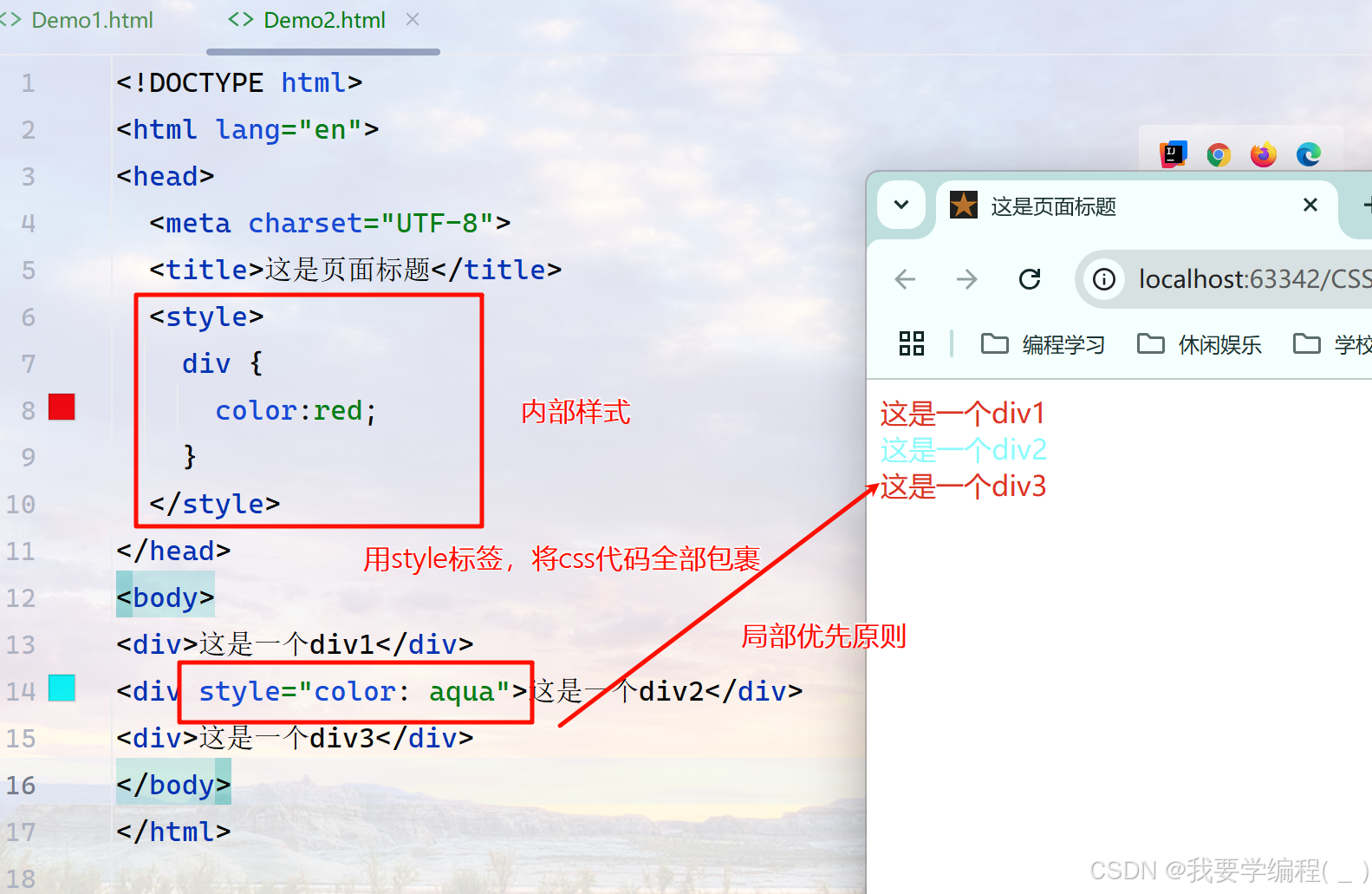
Task: Click the meta charset="UTF-8" line
Action: point(330,224)
